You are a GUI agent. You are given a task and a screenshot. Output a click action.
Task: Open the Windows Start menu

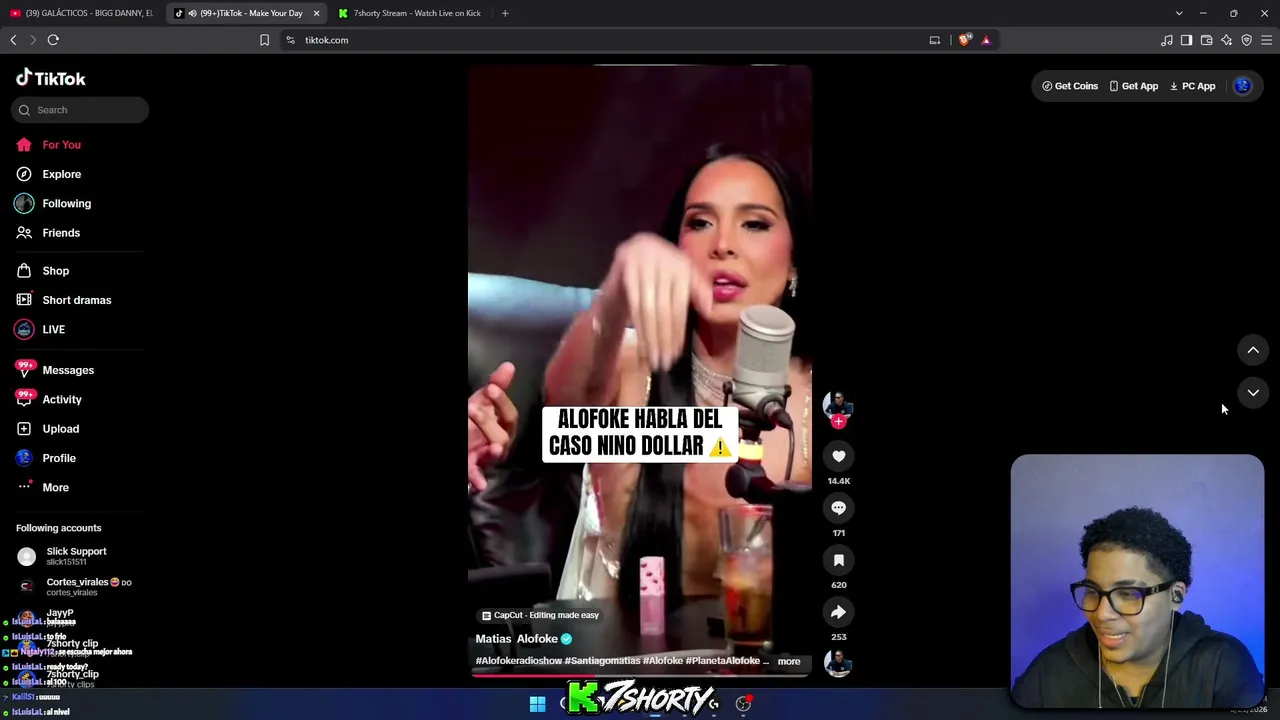(x=537, y=704)
